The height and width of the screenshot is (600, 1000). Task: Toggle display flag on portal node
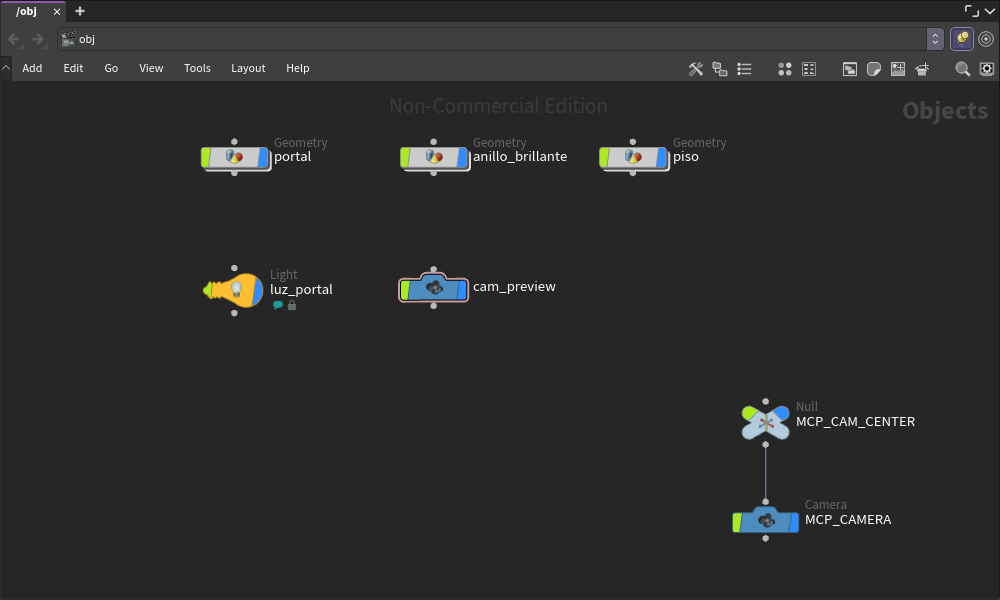click(263, 157)
